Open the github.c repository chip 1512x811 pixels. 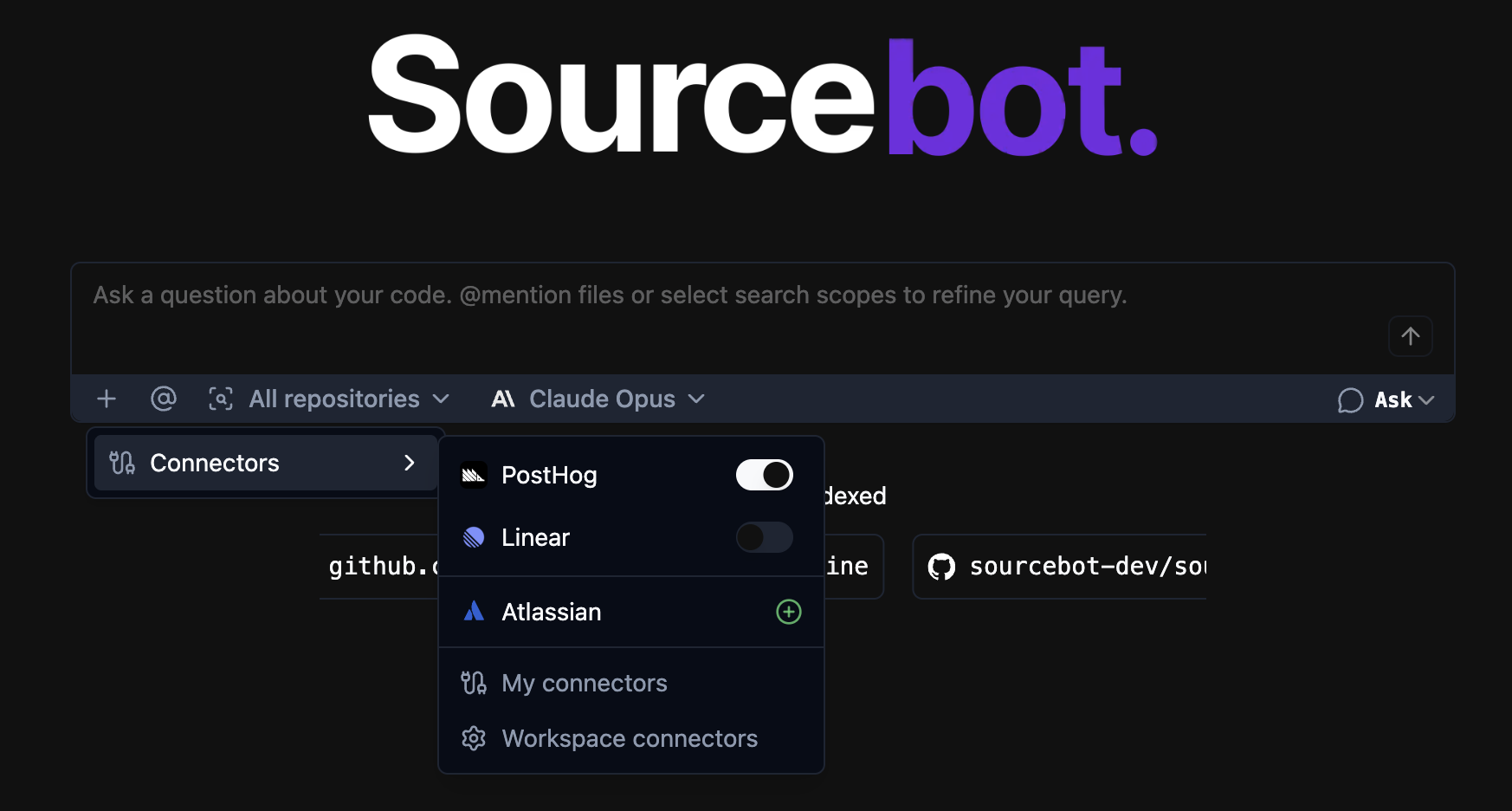tap(380, 567)
